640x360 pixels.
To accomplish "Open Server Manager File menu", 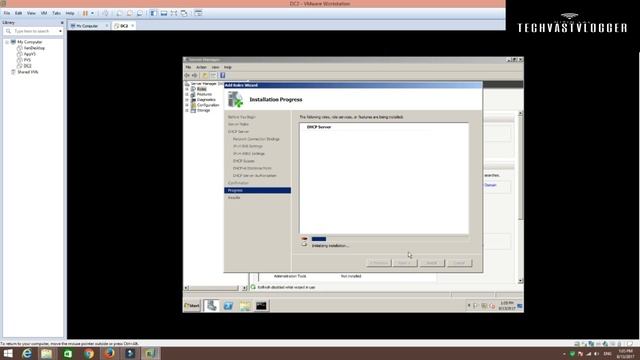I will click(x=188, y=67).
